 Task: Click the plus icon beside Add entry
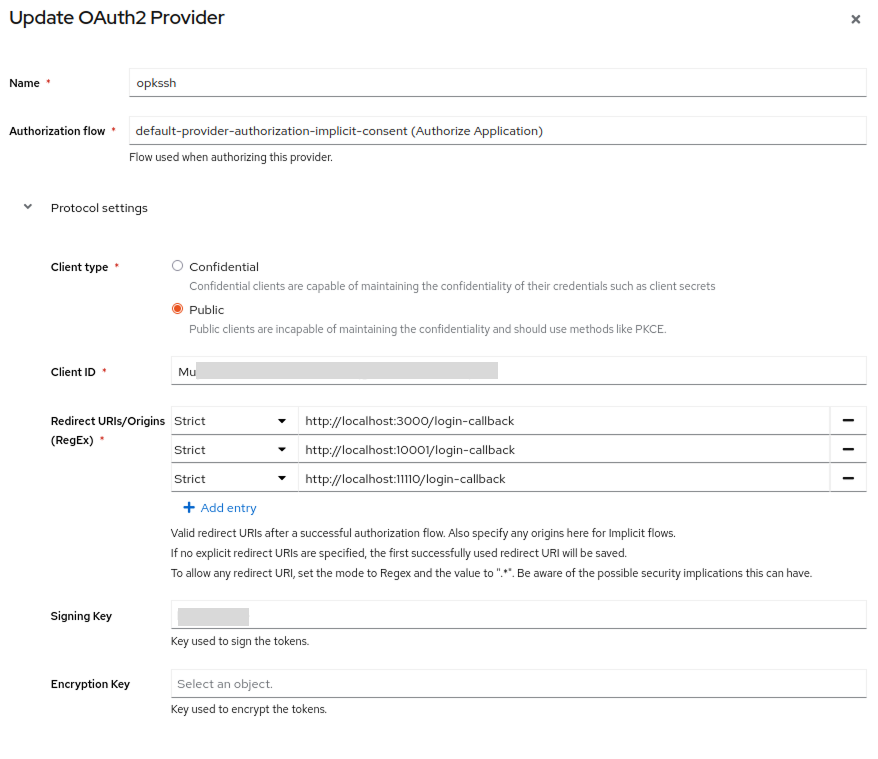[189, 508]
